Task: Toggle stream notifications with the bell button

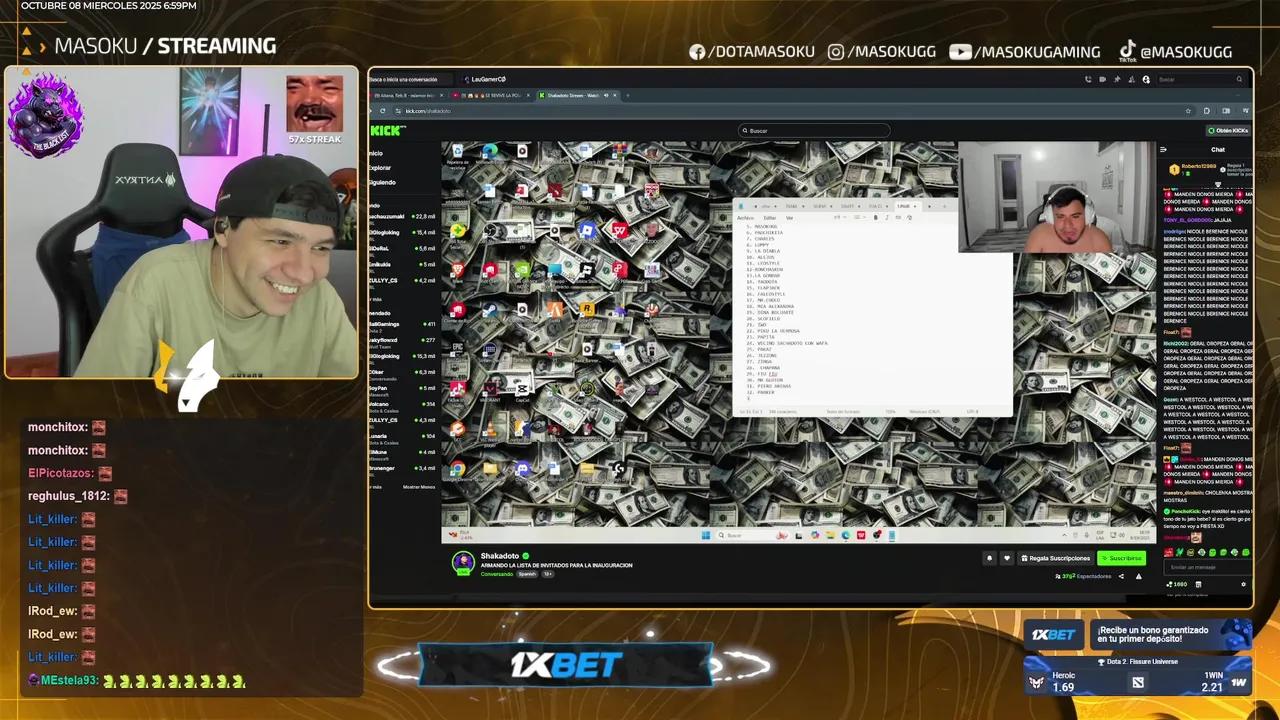Action: pos(990,558)
